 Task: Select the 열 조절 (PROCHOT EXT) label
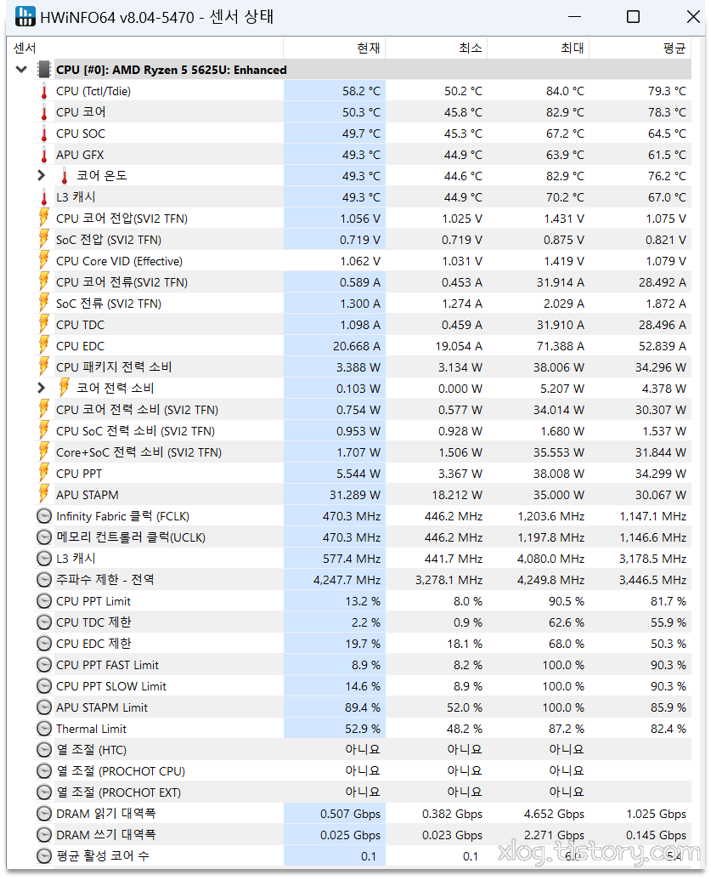[x=118, y=792]
